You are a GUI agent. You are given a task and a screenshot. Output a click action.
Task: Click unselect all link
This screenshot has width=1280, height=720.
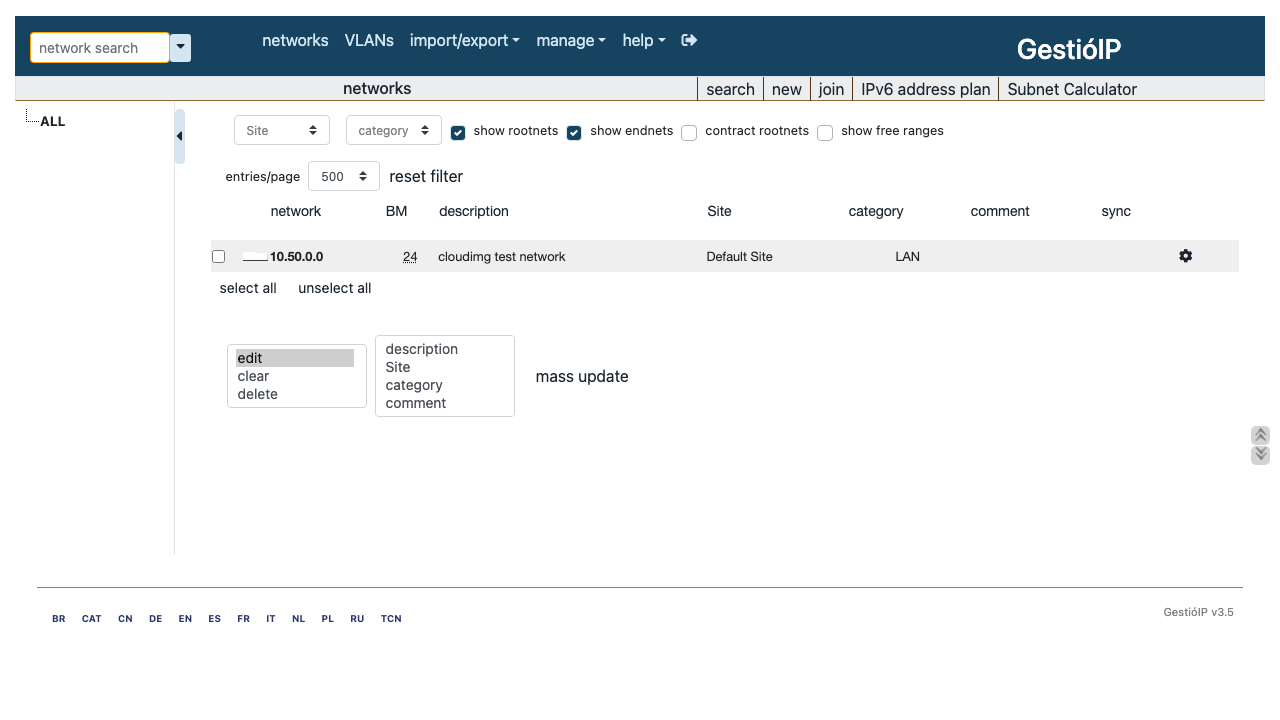point(335,288)
